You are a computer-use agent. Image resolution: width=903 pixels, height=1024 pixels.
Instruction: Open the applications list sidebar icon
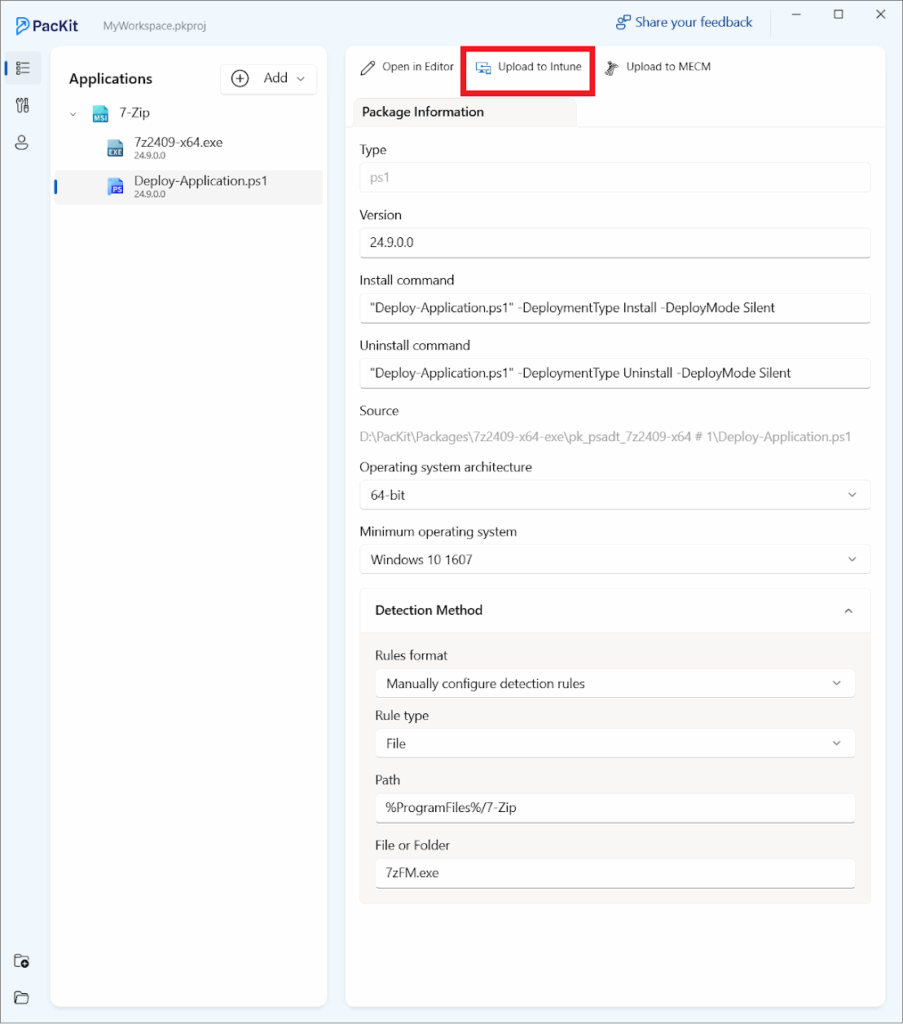(22, 68)
